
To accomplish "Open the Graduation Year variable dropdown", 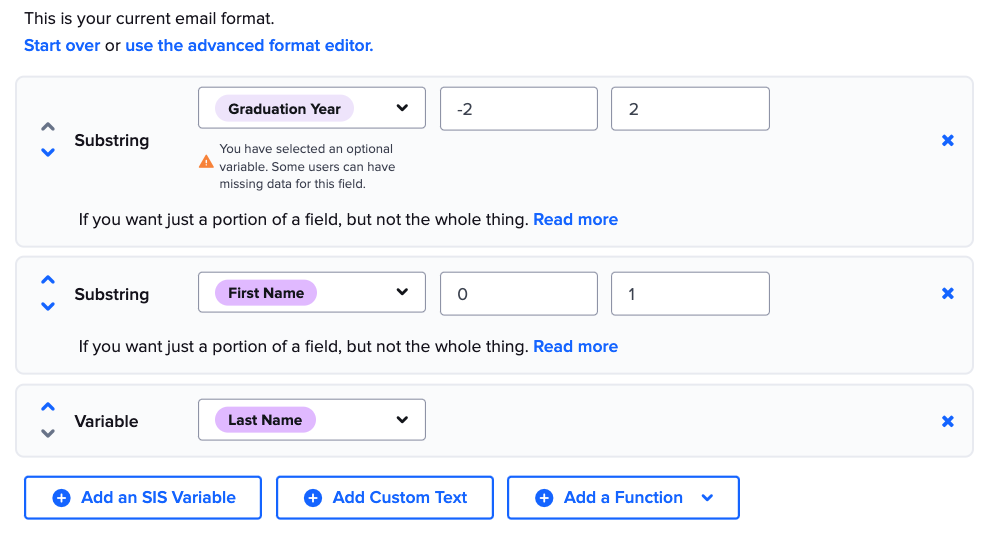I will point(312,108).
